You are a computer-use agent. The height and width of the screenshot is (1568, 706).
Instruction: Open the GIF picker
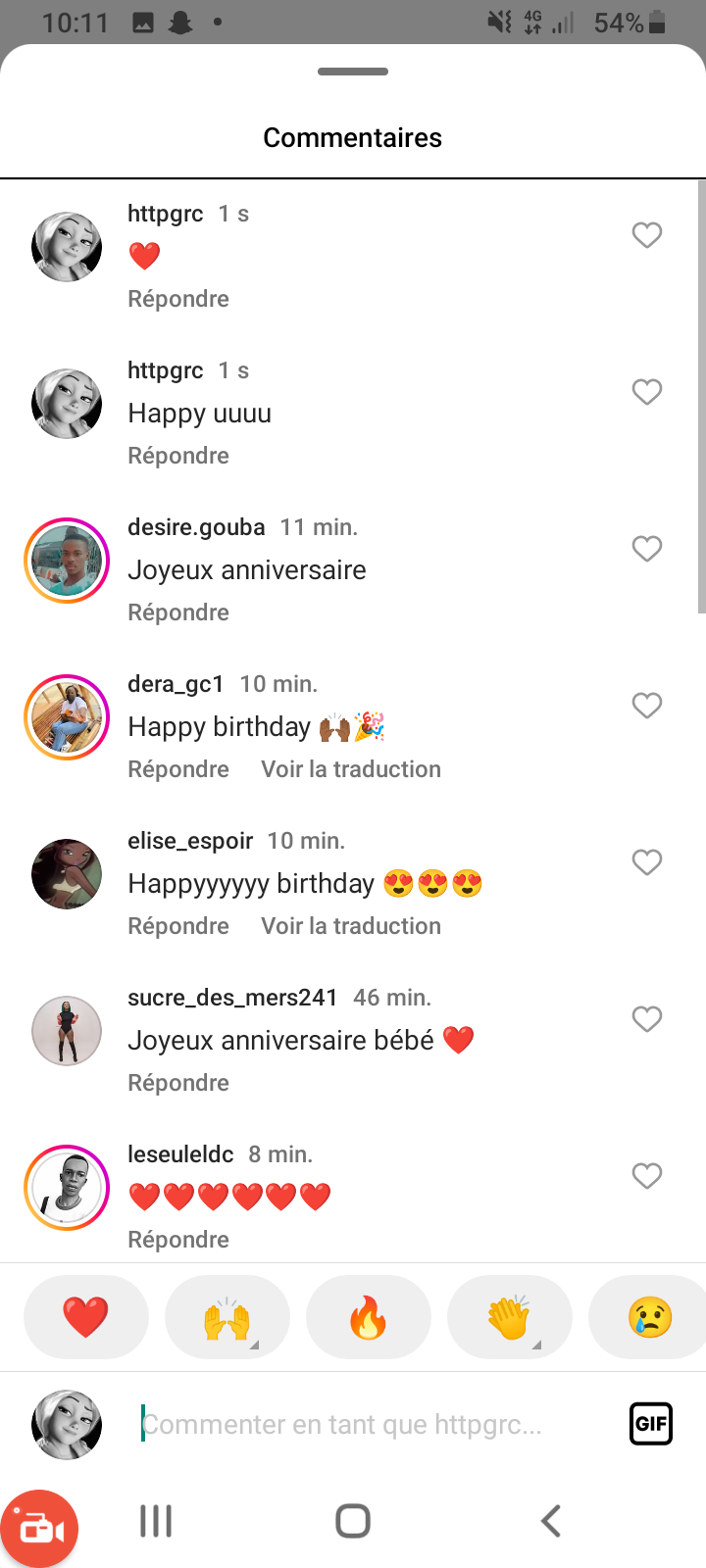(x=650, y=1424)
